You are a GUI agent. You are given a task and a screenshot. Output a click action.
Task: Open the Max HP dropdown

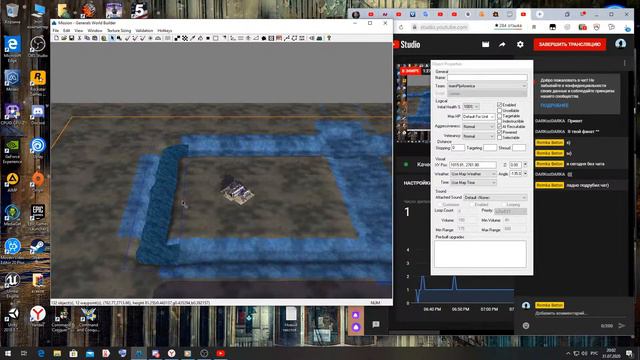coord(478,117)
